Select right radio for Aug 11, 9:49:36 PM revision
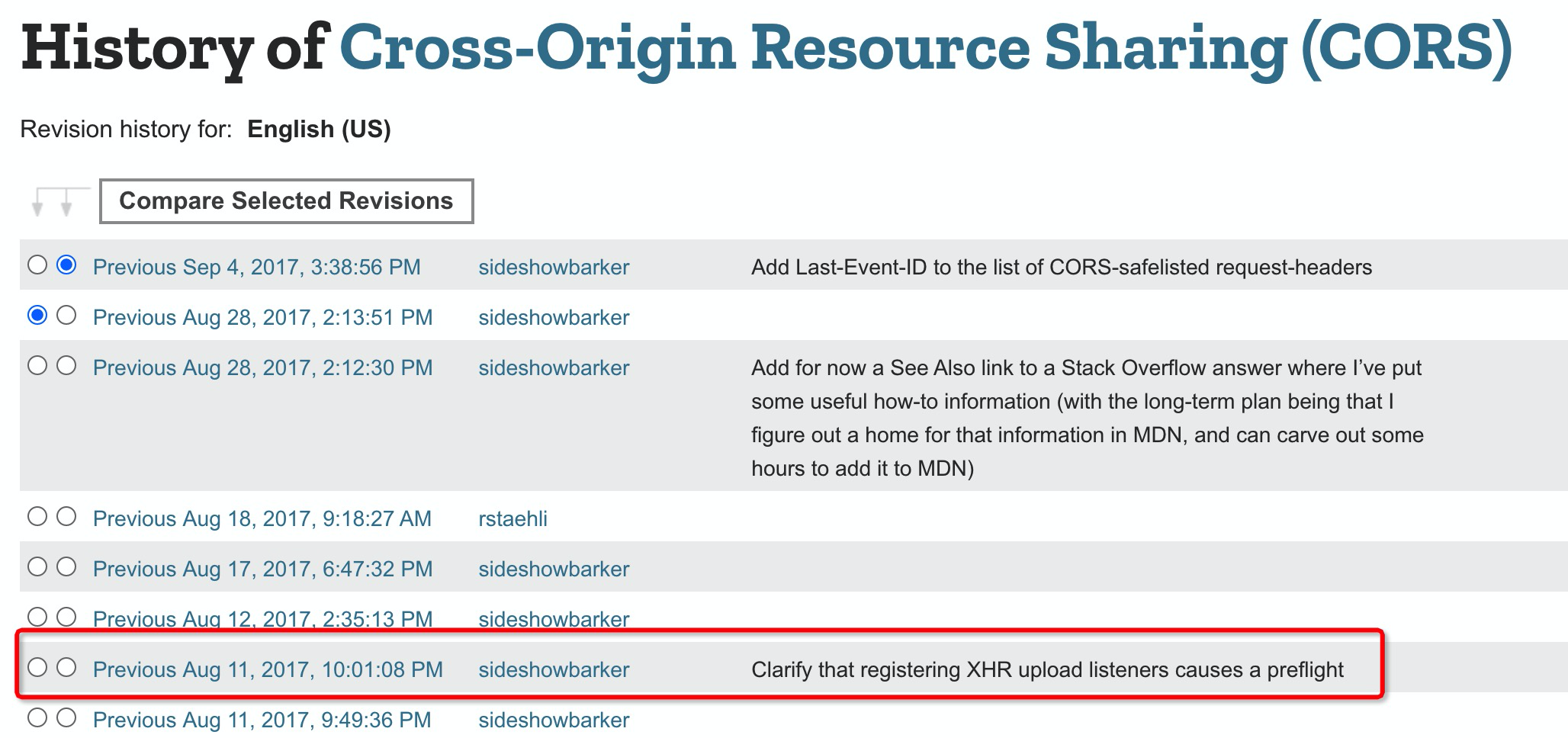1568x738 pixels. 67,717
